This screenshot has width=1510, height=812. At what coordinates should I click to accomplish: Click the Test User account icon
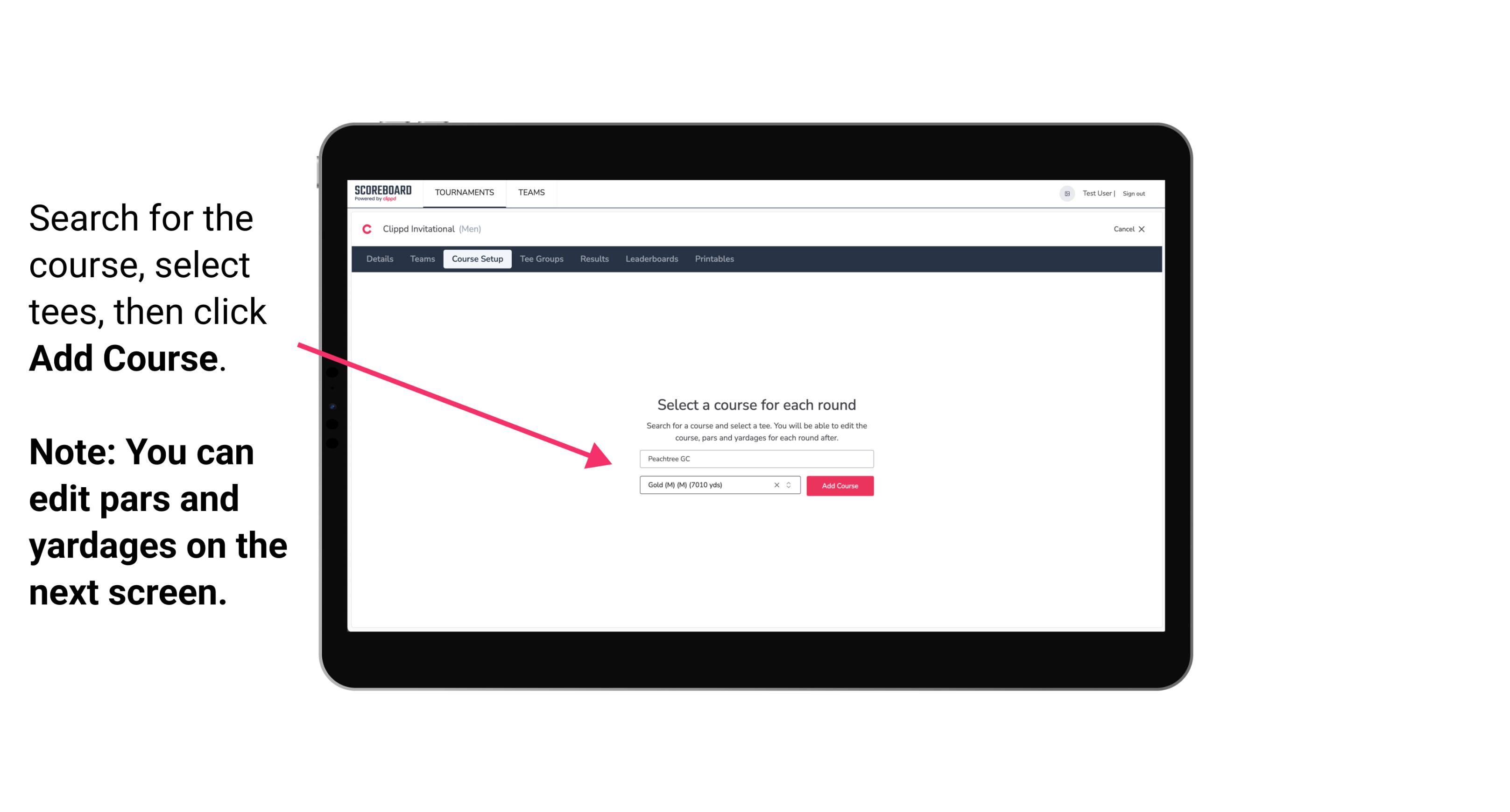pyautogui.click(x=1066, y=193)
